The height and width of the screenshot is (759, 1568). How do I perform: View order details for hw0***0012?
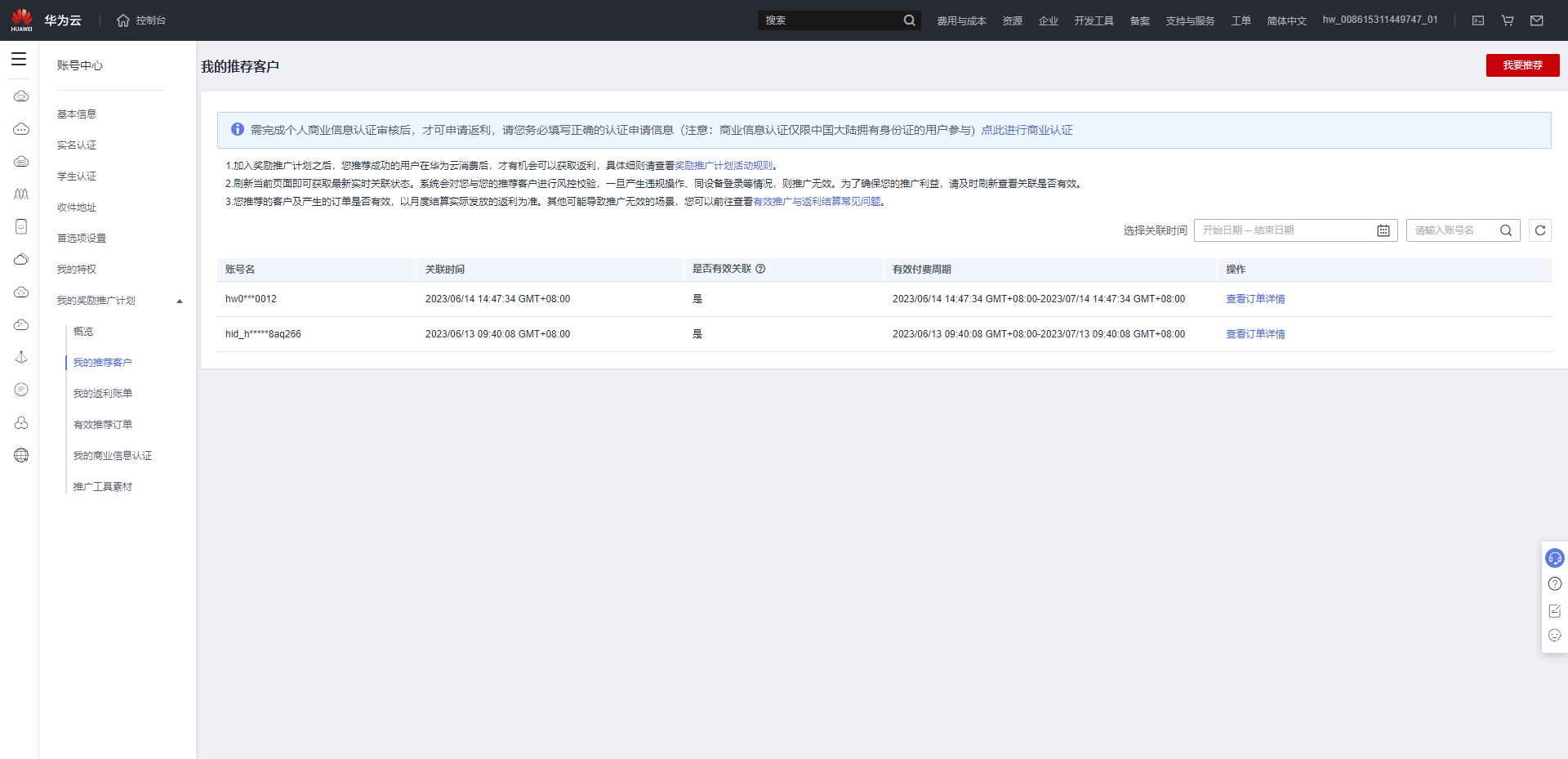pos(1255,299)
